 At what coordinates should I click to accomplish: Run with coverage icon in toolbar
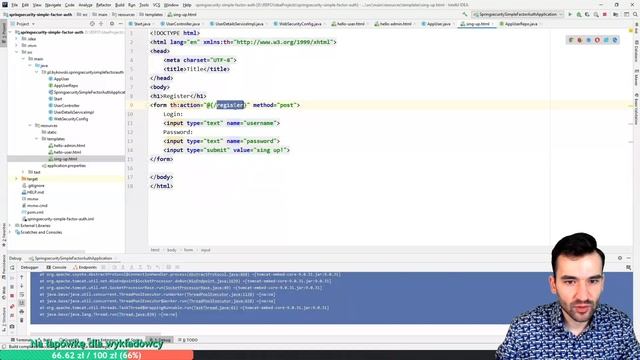point(587,15)
